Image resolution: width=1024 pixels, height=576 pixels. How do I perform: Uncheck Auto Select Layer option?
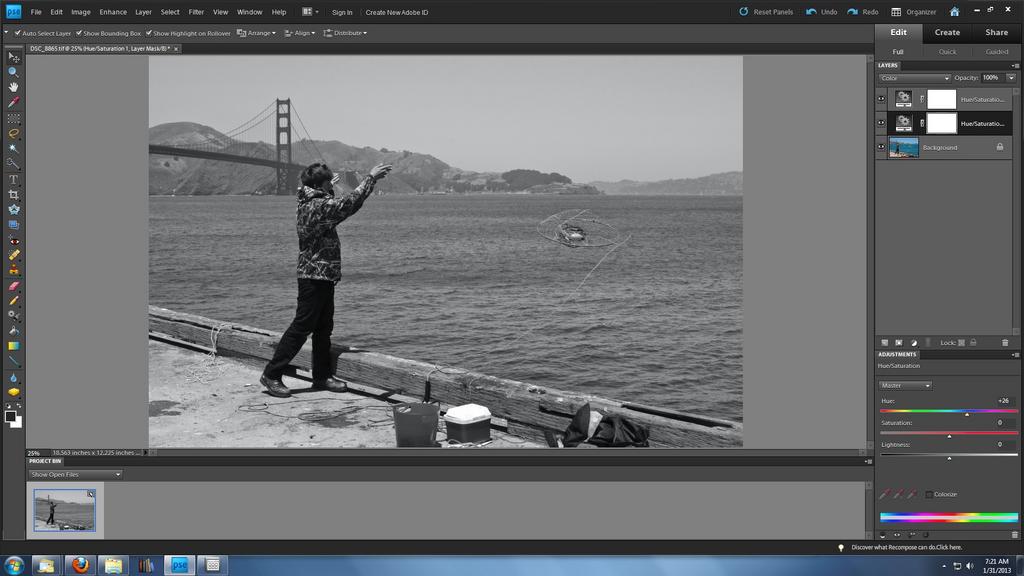click(18, 33)
